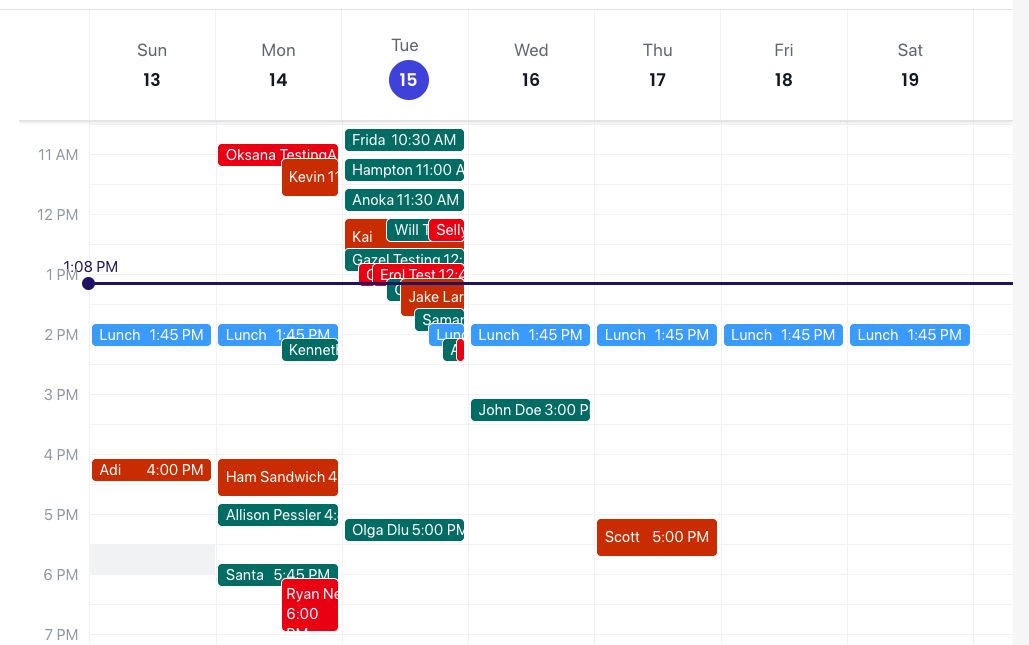Screen dimensions: 1029x645
Task: Select Monday 14 column header
Action: (278, 66)
